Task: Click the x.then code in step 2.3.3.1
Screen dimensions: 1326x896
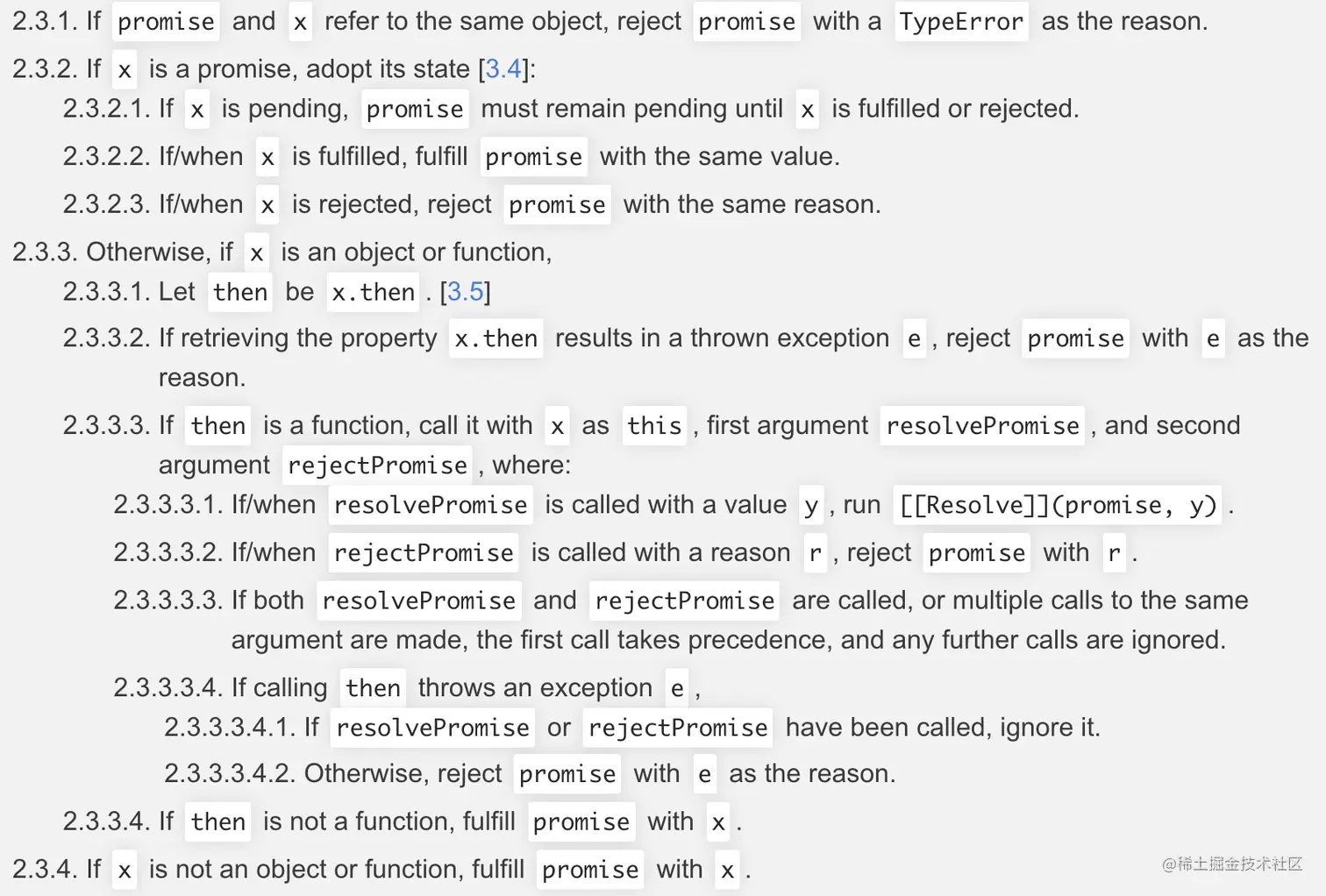Action: pos(373,292)
